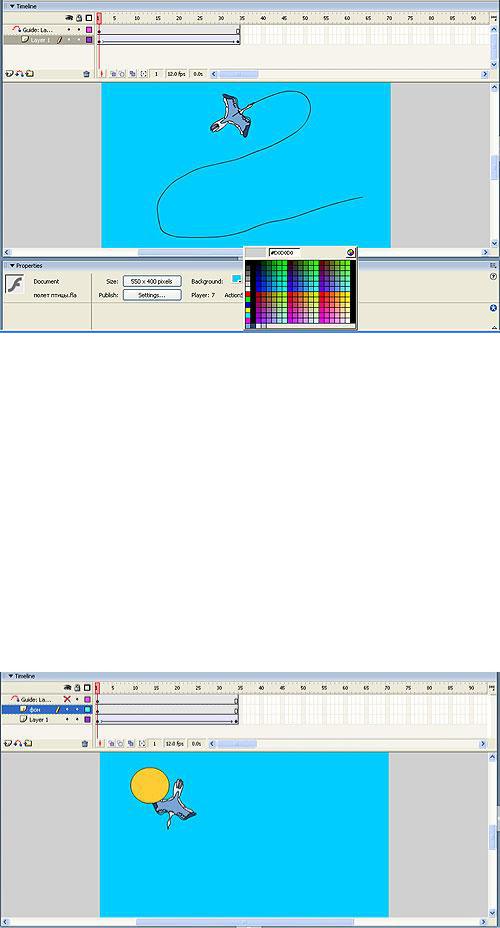Screen dimensions: 500x928
Task: Click Delete Layer trash icon in lower timeline
Action: pyautogui.click(x=85, y=744)
